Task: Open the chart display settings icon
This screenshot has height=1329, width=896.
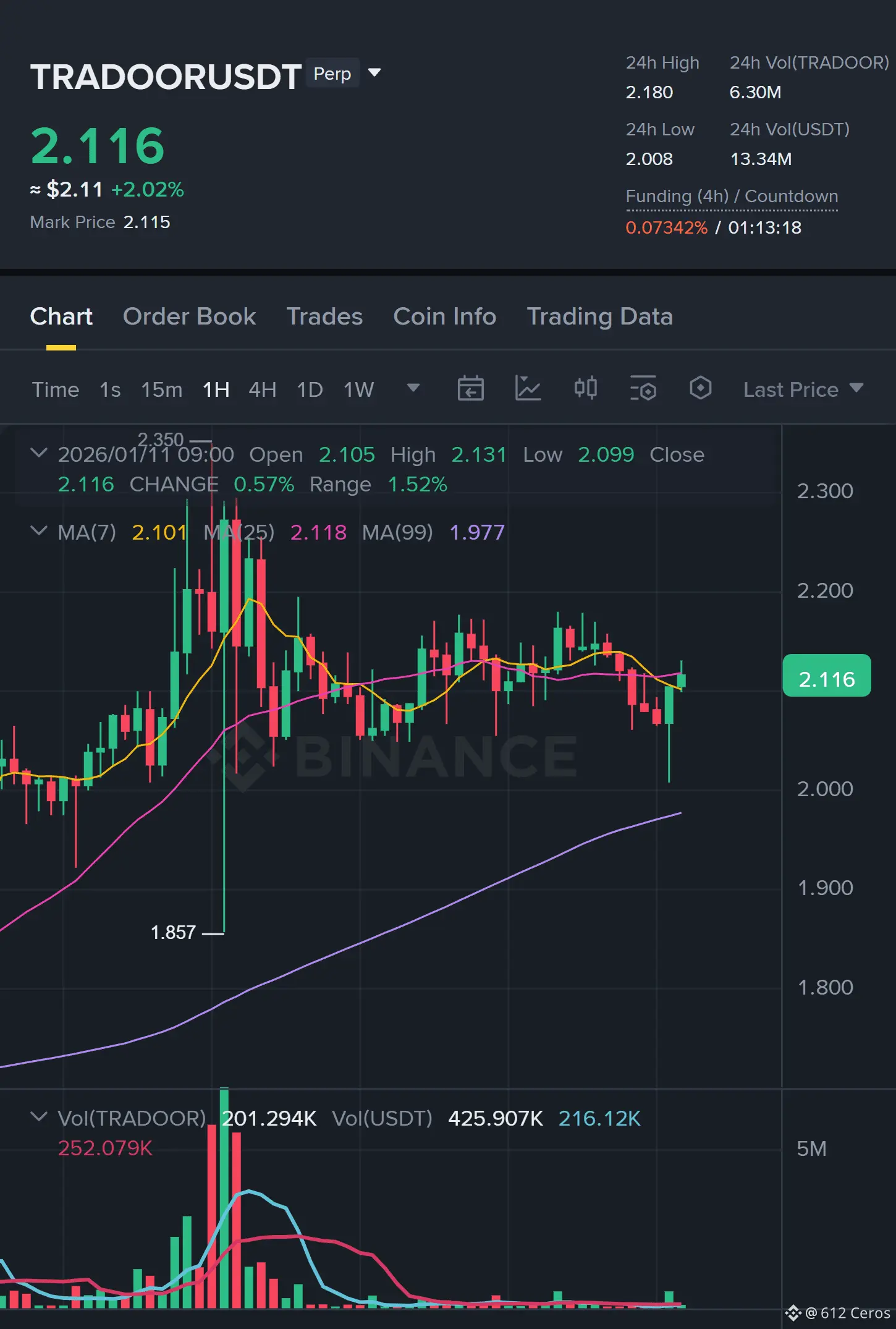Action: (643, 389)
